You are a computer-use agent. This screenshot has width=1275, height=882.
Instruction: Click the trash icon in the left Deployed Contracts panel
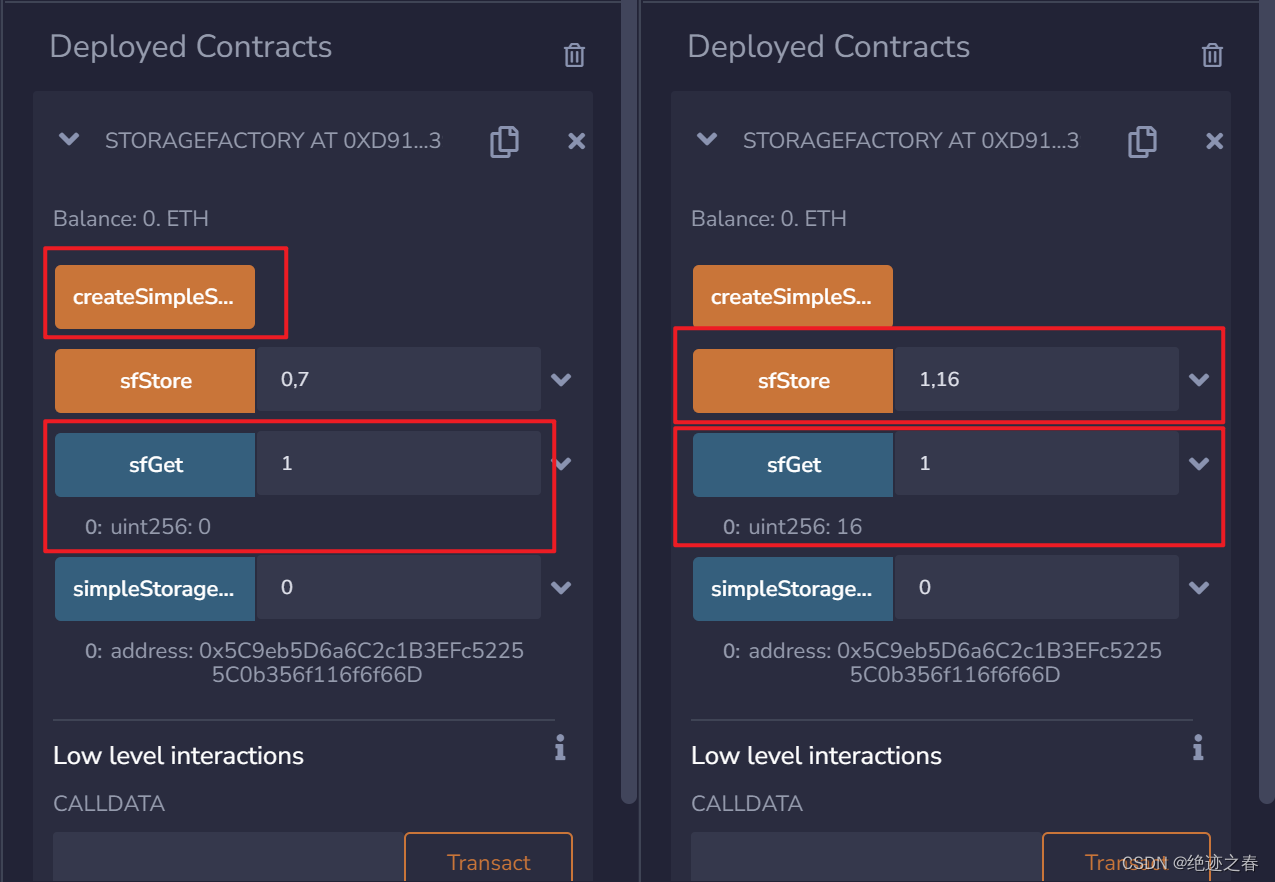coord(574,55)
